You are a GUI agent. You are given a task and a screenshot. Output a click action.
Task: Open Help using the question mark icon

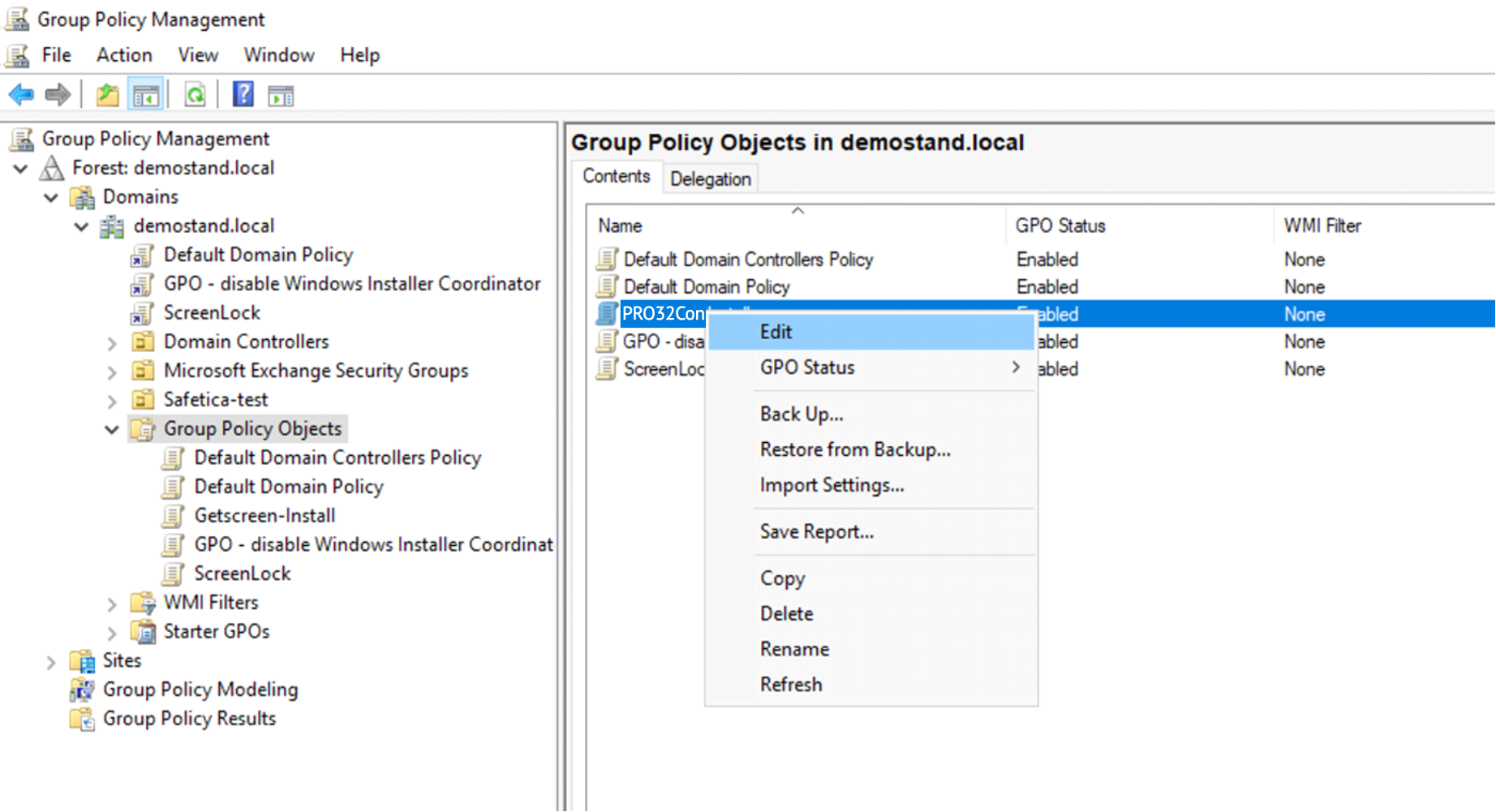[x=243, y=95]
